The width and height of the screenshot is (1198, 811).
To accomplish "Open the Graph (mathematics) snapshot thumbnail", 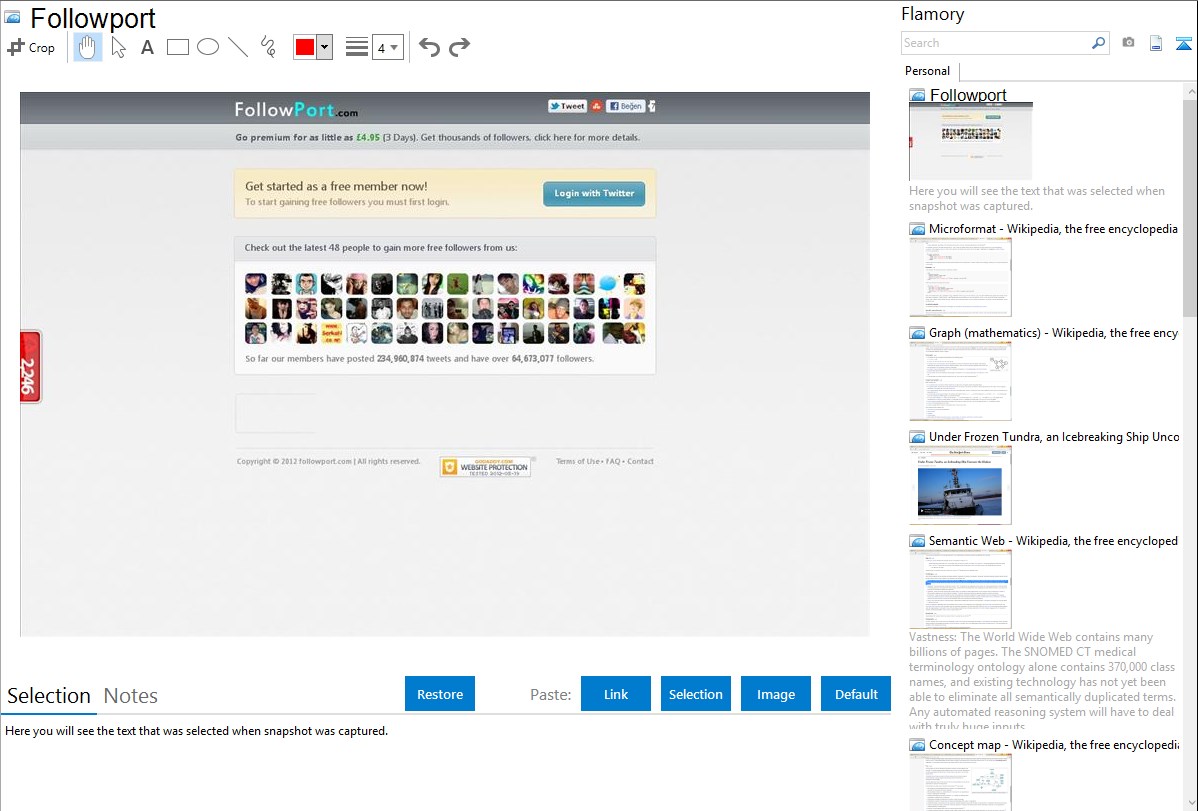I will 960,381.
